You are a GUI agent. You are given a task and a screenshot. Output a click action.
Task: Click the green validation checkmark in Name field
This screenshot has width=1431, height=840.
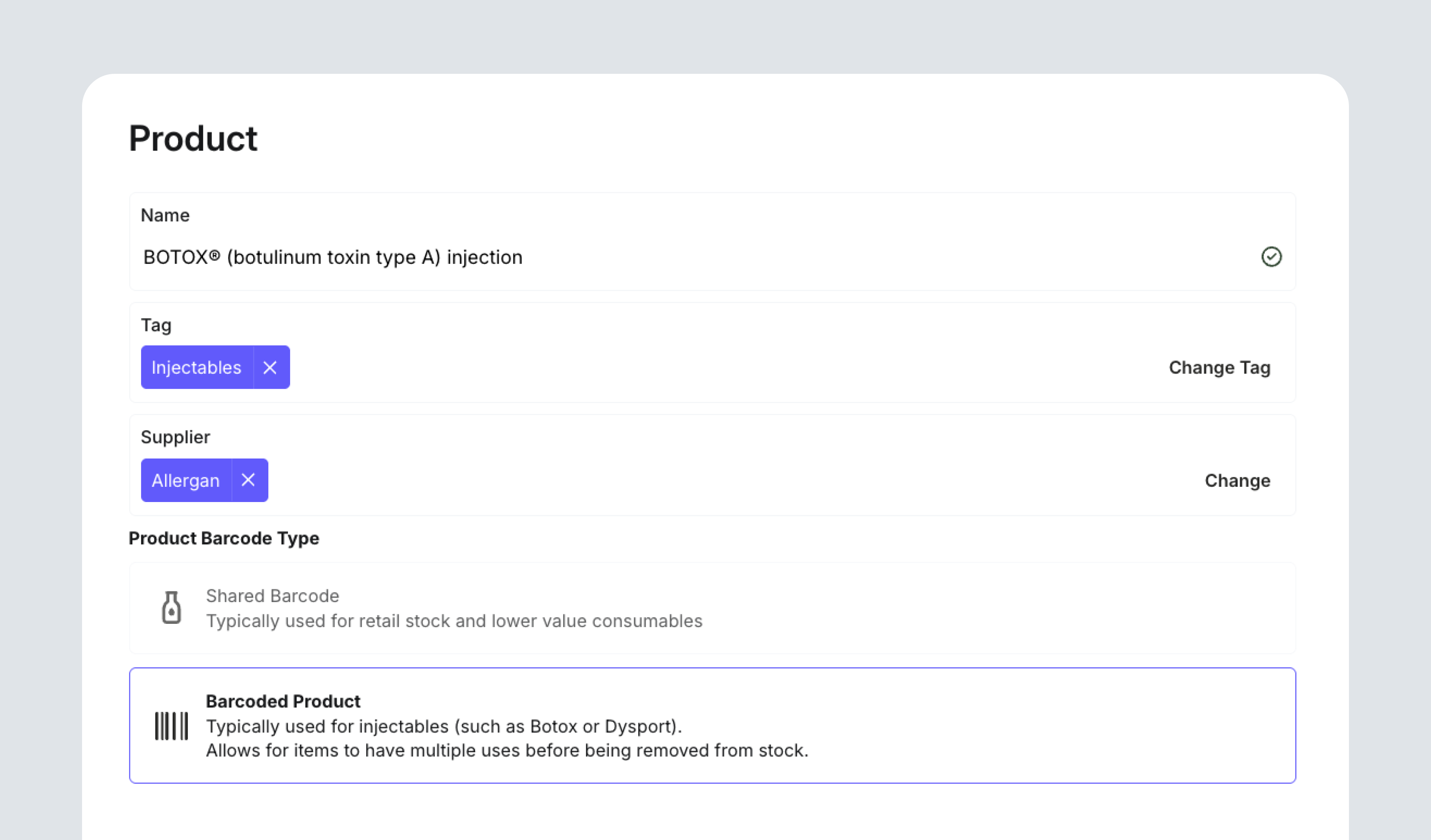tap(1271, 257)
